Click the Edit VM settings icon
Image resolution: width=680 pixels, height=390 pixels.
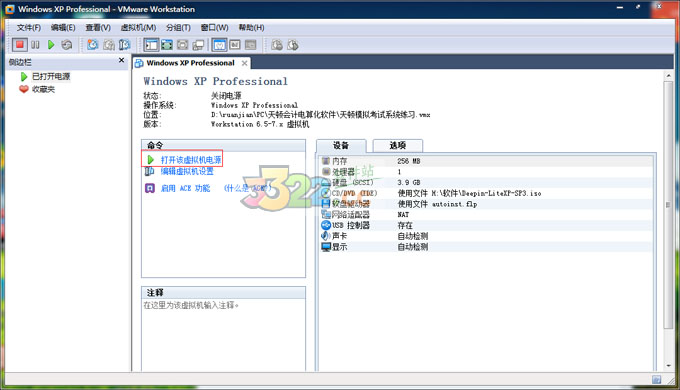(150, 171)
